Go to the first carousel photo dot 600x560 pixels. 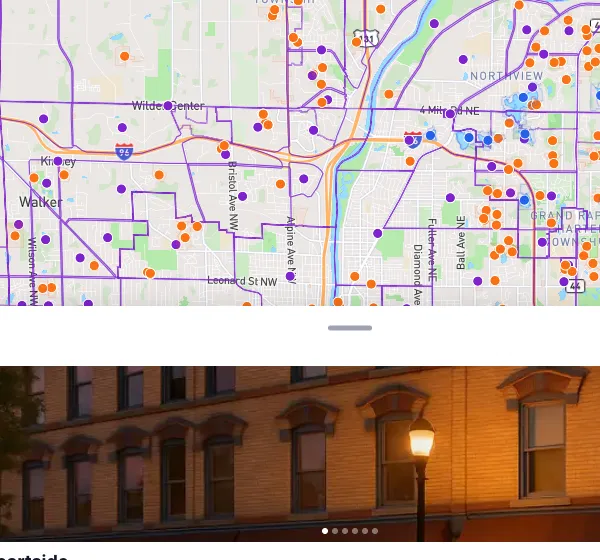[x=325, y=531]
